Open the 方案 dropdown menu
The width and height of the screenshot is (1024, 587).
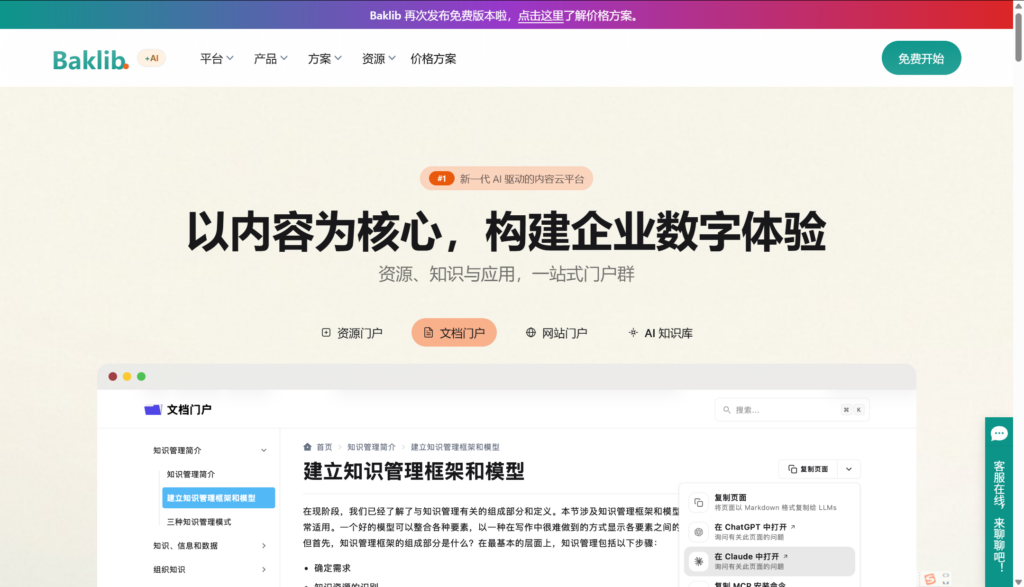[x=325, y=59]
